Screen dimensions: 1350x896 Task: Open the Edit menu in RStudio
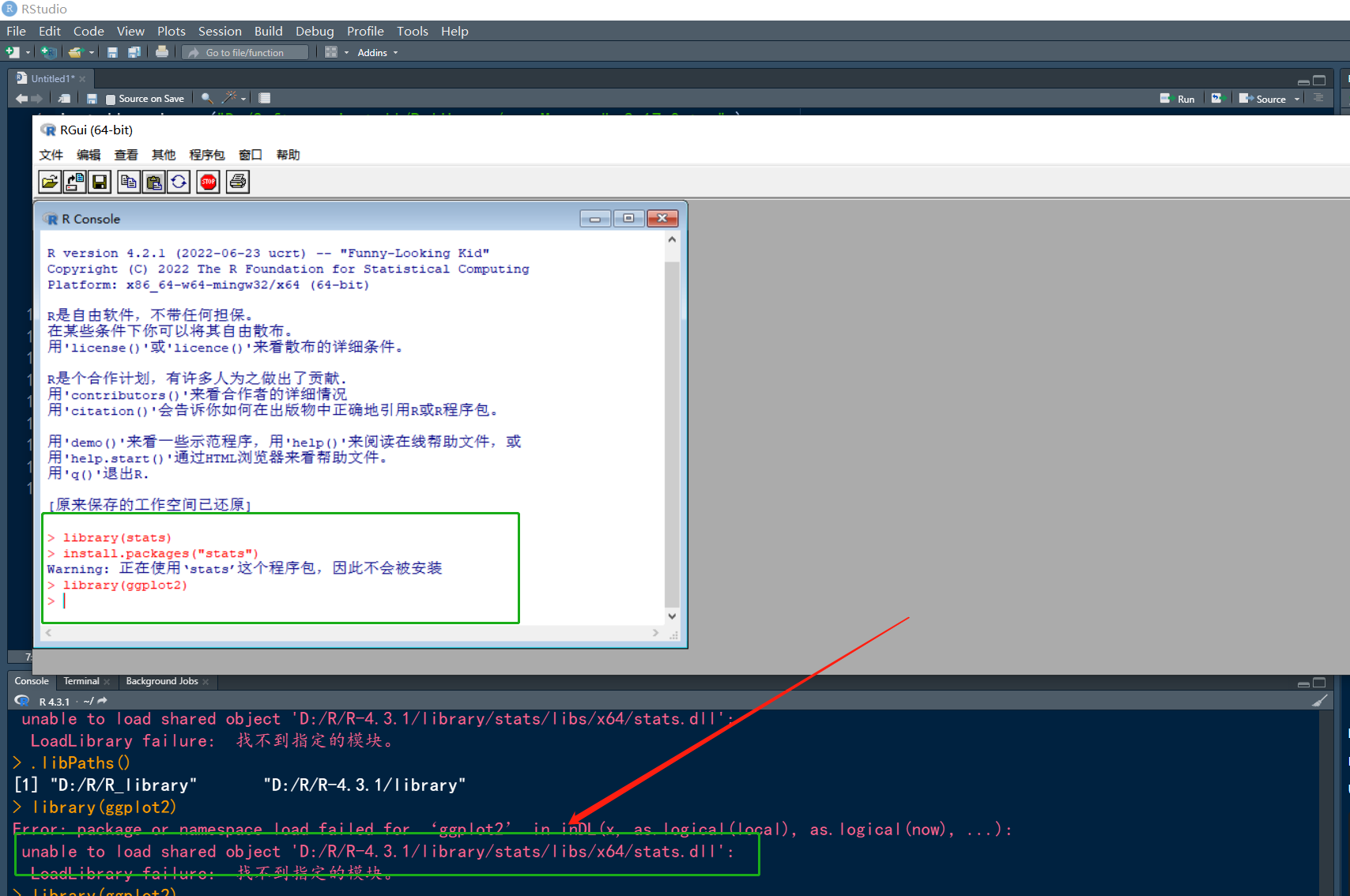[x=50, y=31]
